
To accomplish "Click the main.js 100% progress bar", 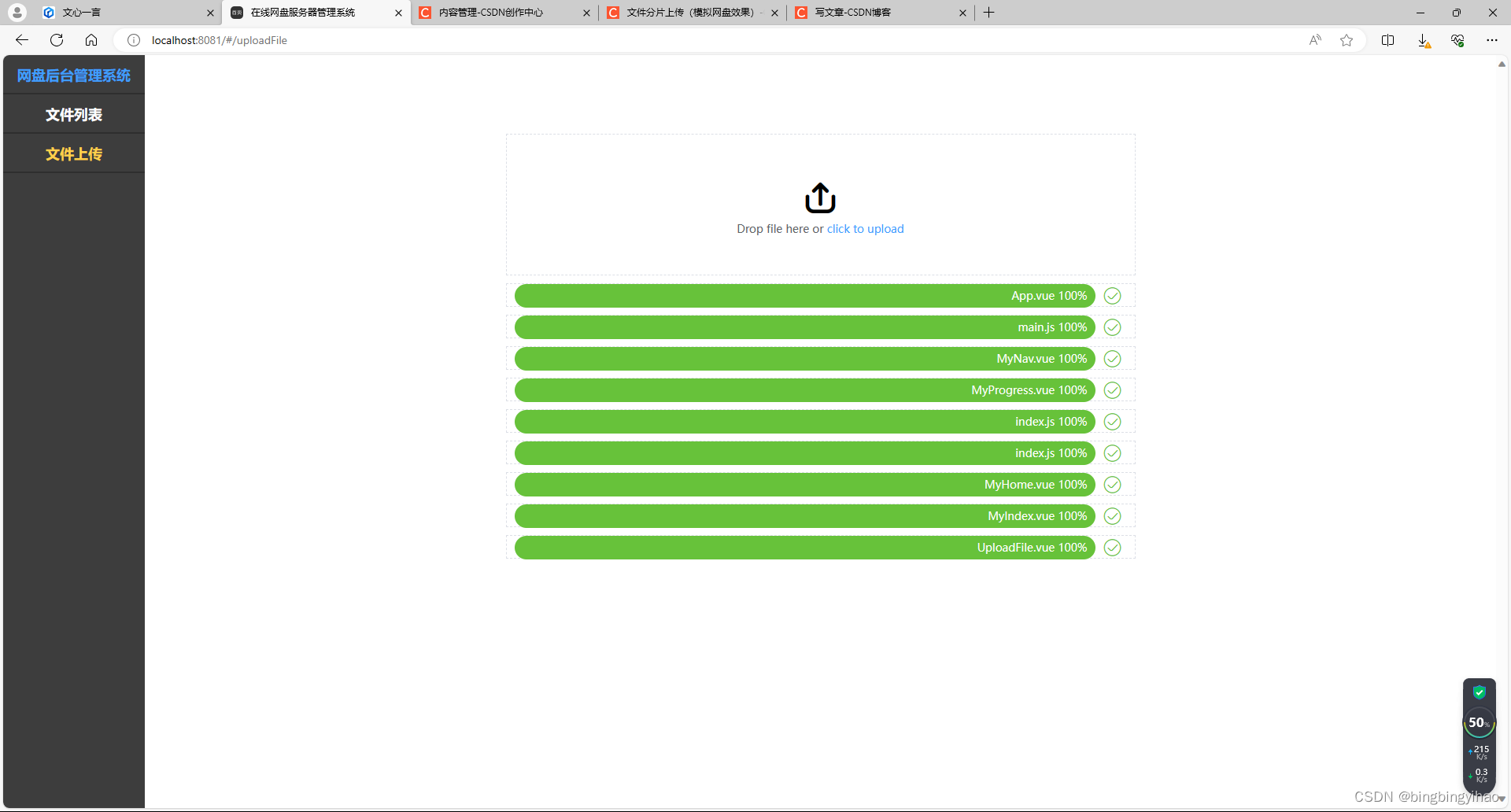I will (x=804, y=327).
